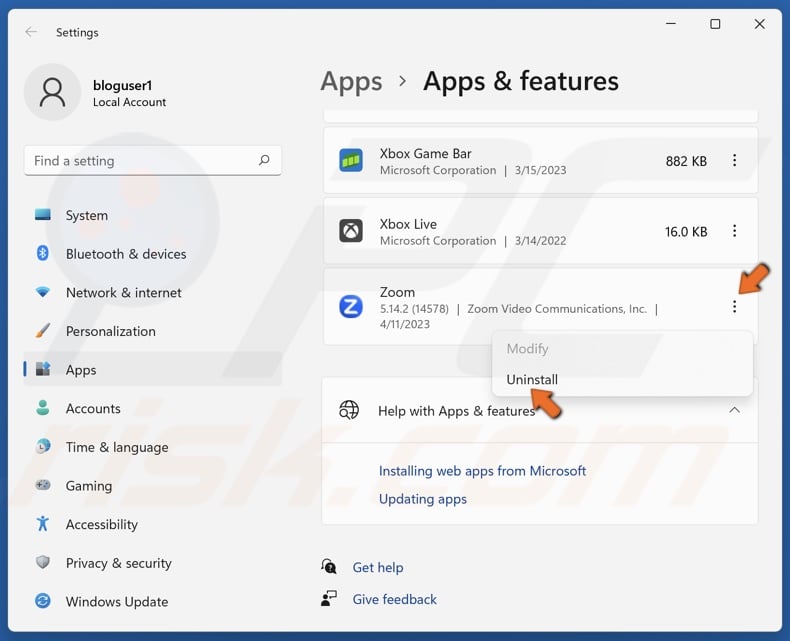Screen dimensions: 790x641
Task: Click the Apps label in the sidebar
Action: pos(81,370)
